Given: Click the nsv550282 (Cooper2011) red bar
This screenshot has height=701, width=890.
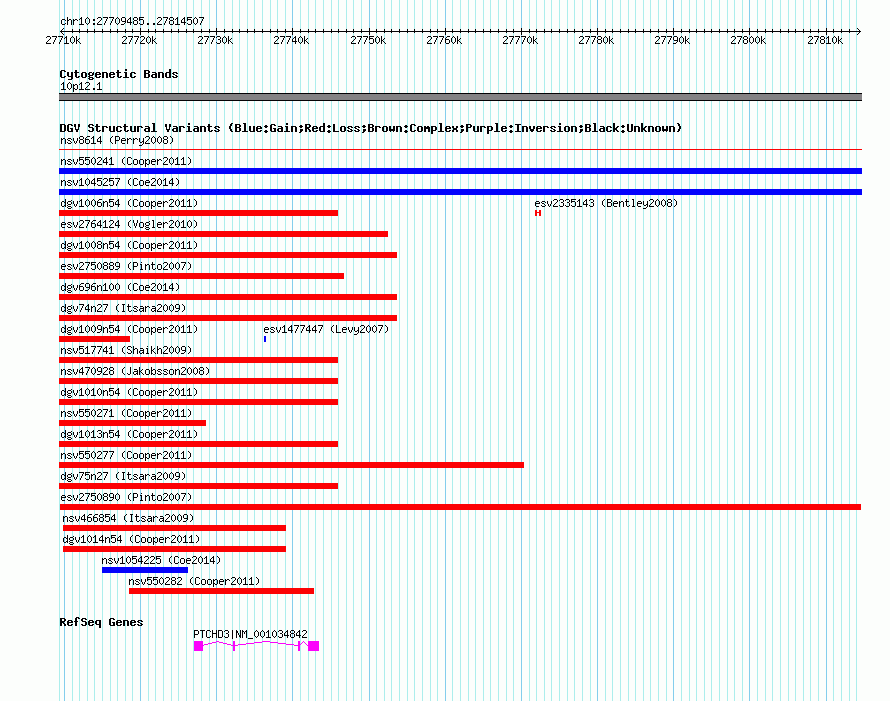Looking at the screenshot, I should (221, 591).
